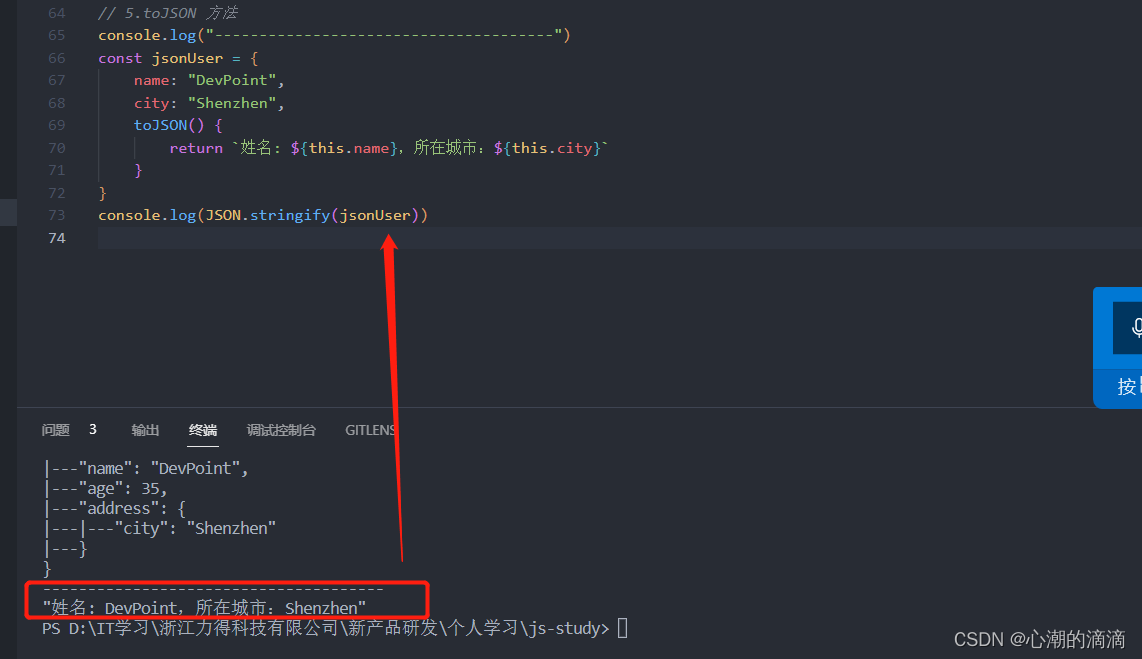Click the console.log dashes line 65
This screenshot has height=659, width=1142.
click(334, 35)
